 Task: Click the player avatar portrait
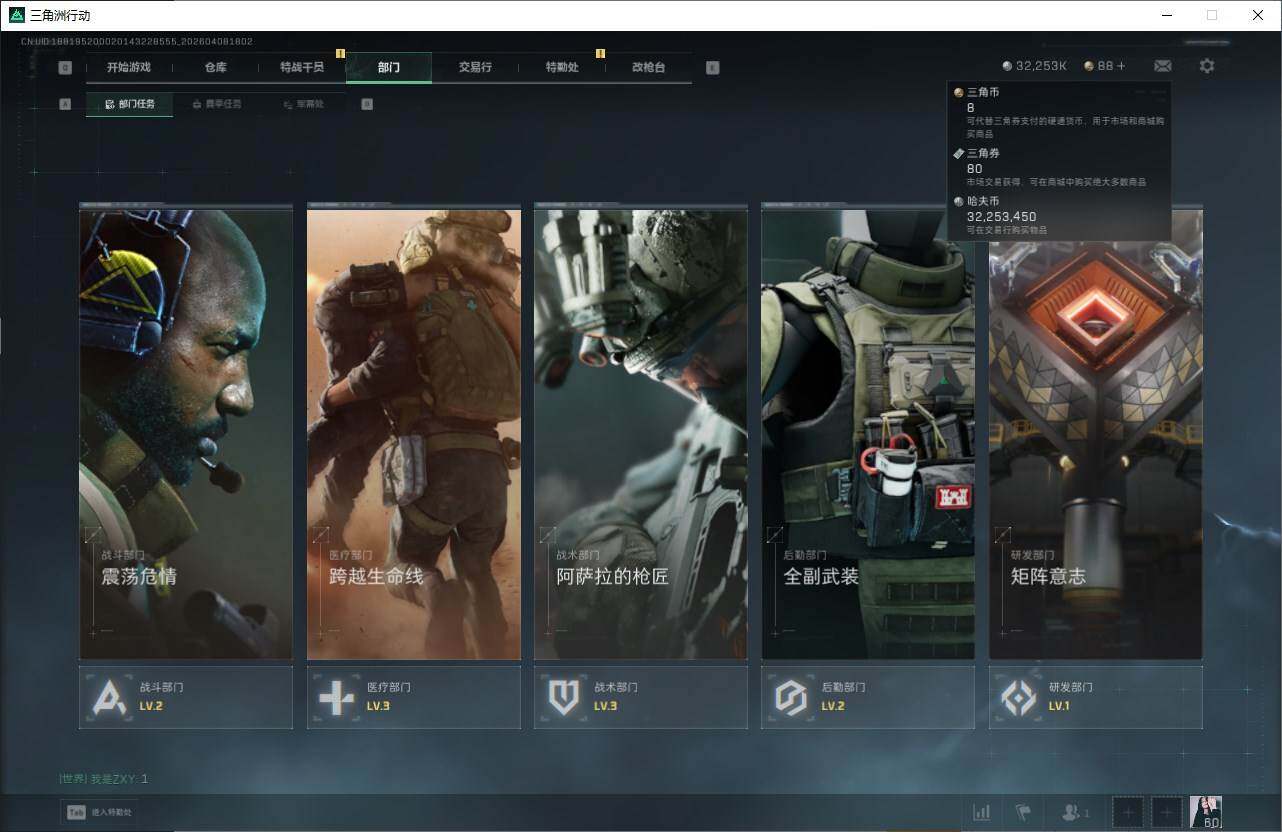point(1205,811)
